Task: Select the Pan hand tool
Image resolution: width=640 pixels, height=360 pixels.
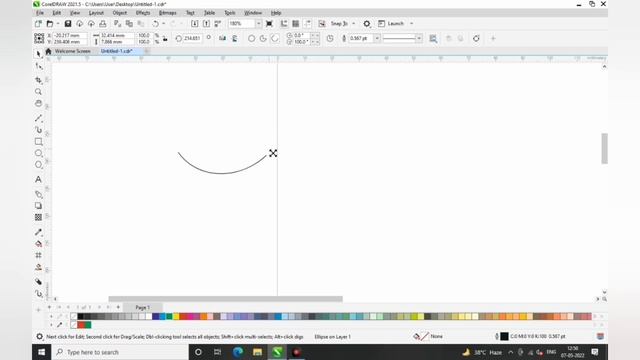Action: coord(38,103)
